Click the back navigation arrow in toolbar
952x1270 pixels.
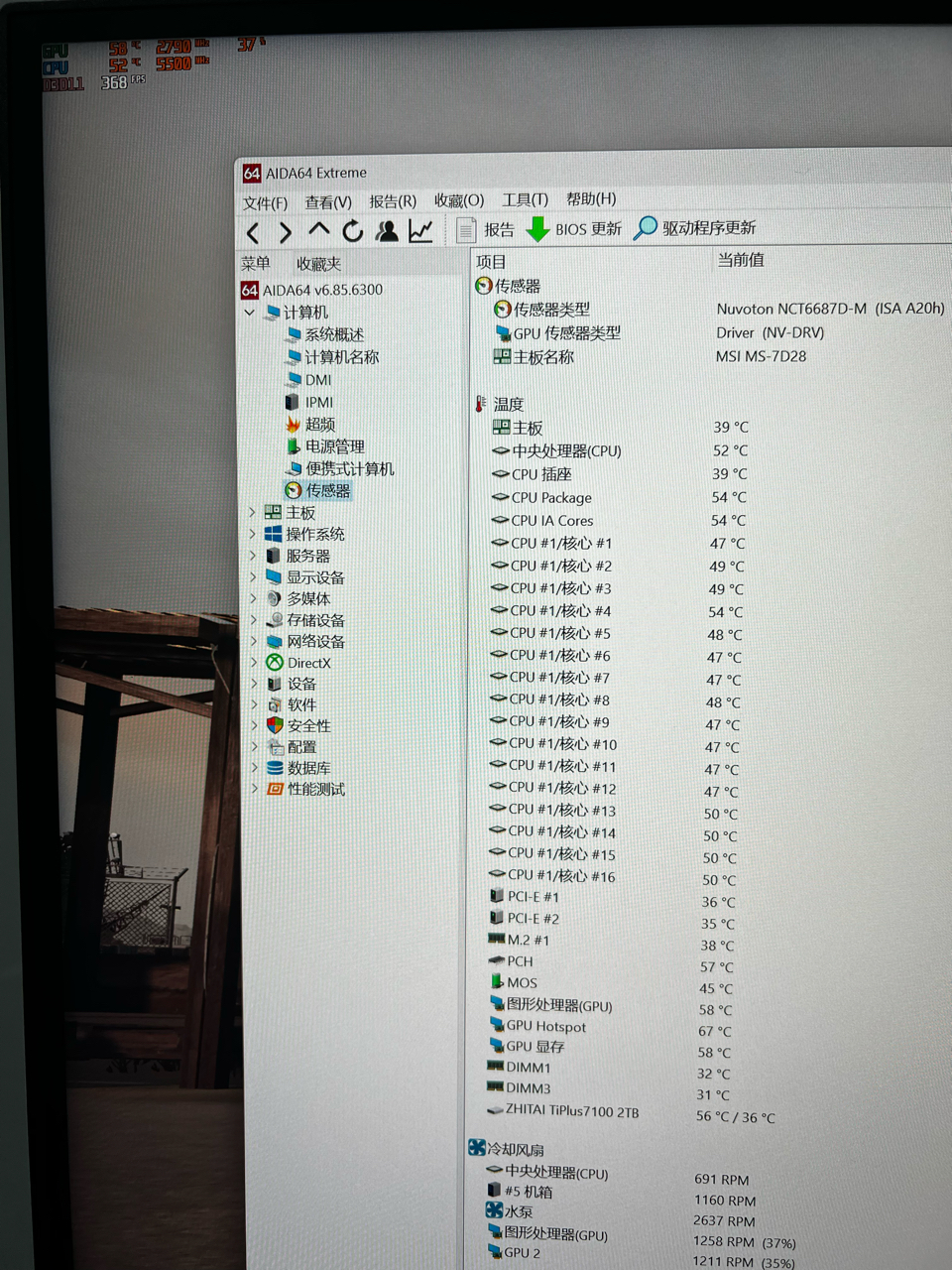coord(253,230)
